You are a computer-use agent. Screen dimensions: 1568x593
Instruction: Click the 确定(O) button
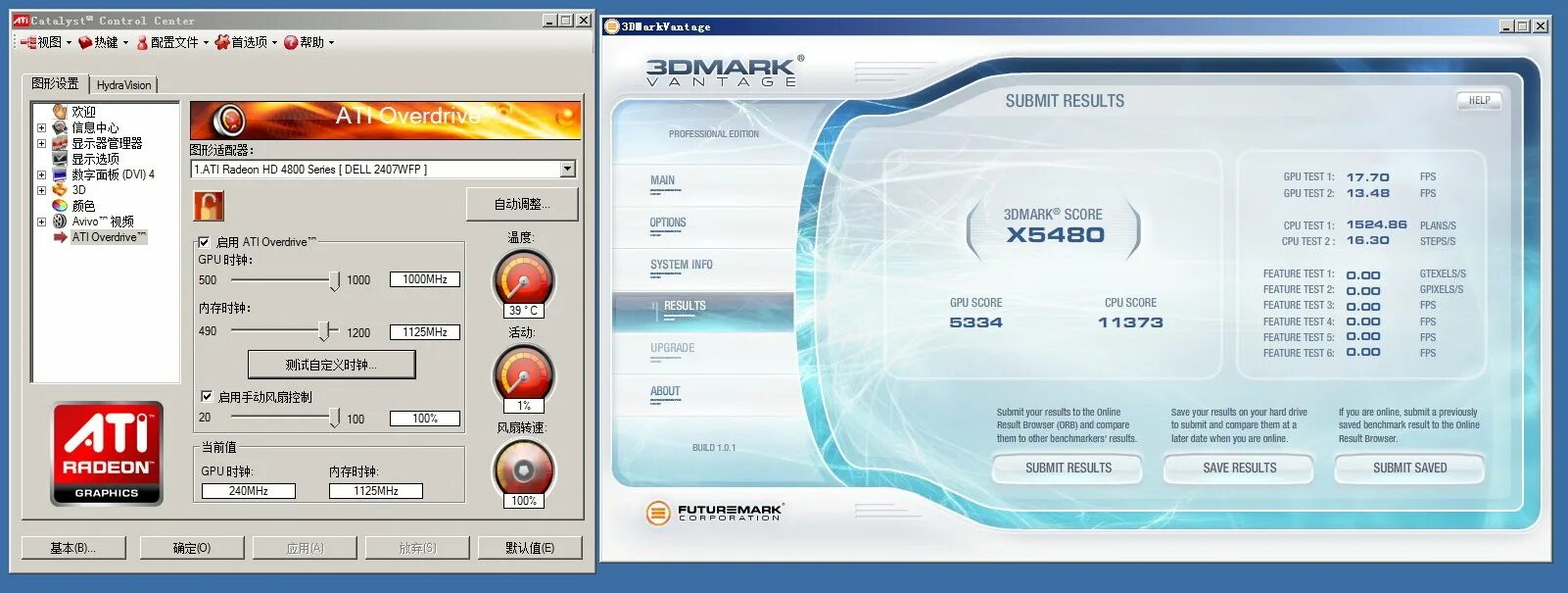192,548
